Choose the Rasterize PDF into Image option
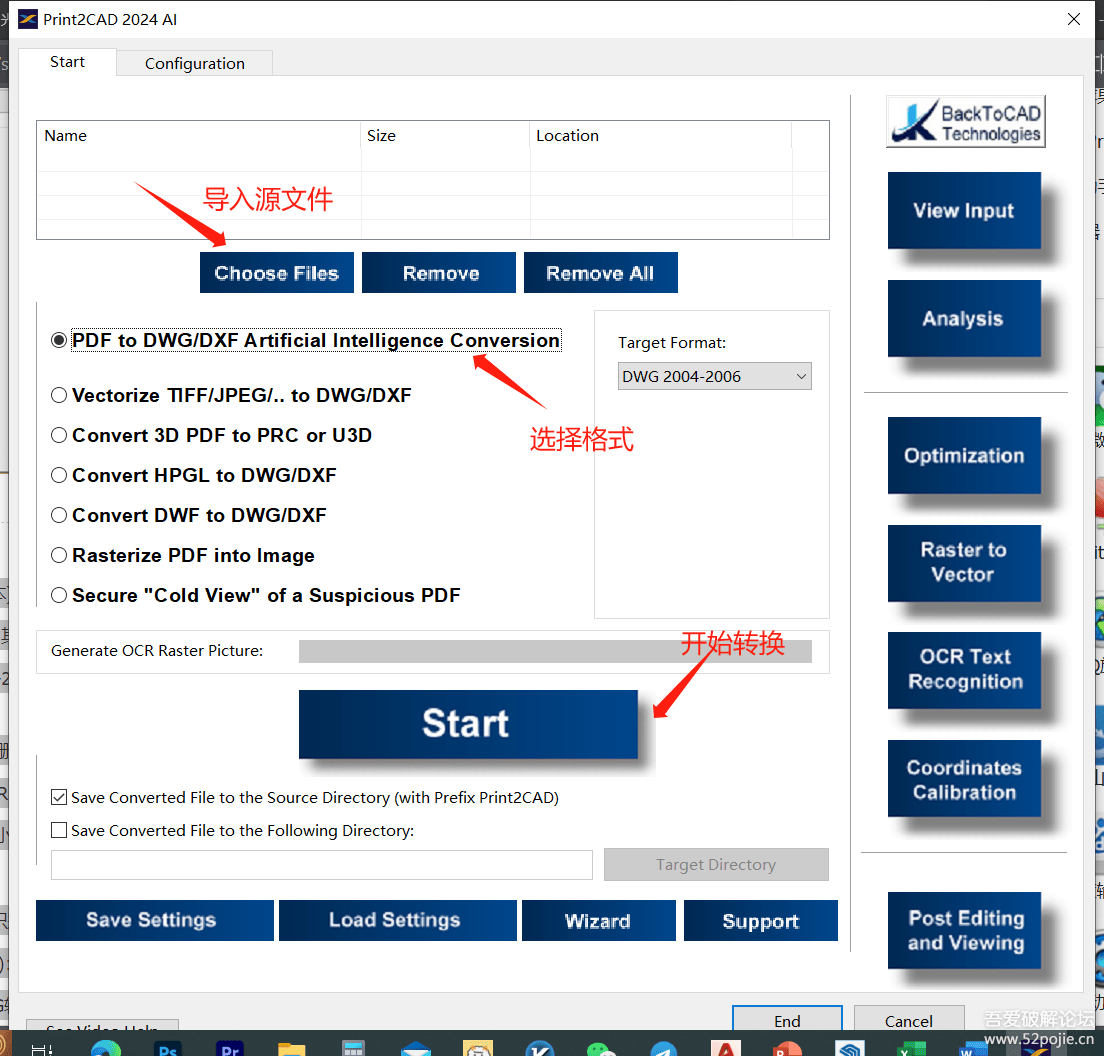Viewport: 1104px width, 1056px height. pyautogui.click(x=59, y=556)
